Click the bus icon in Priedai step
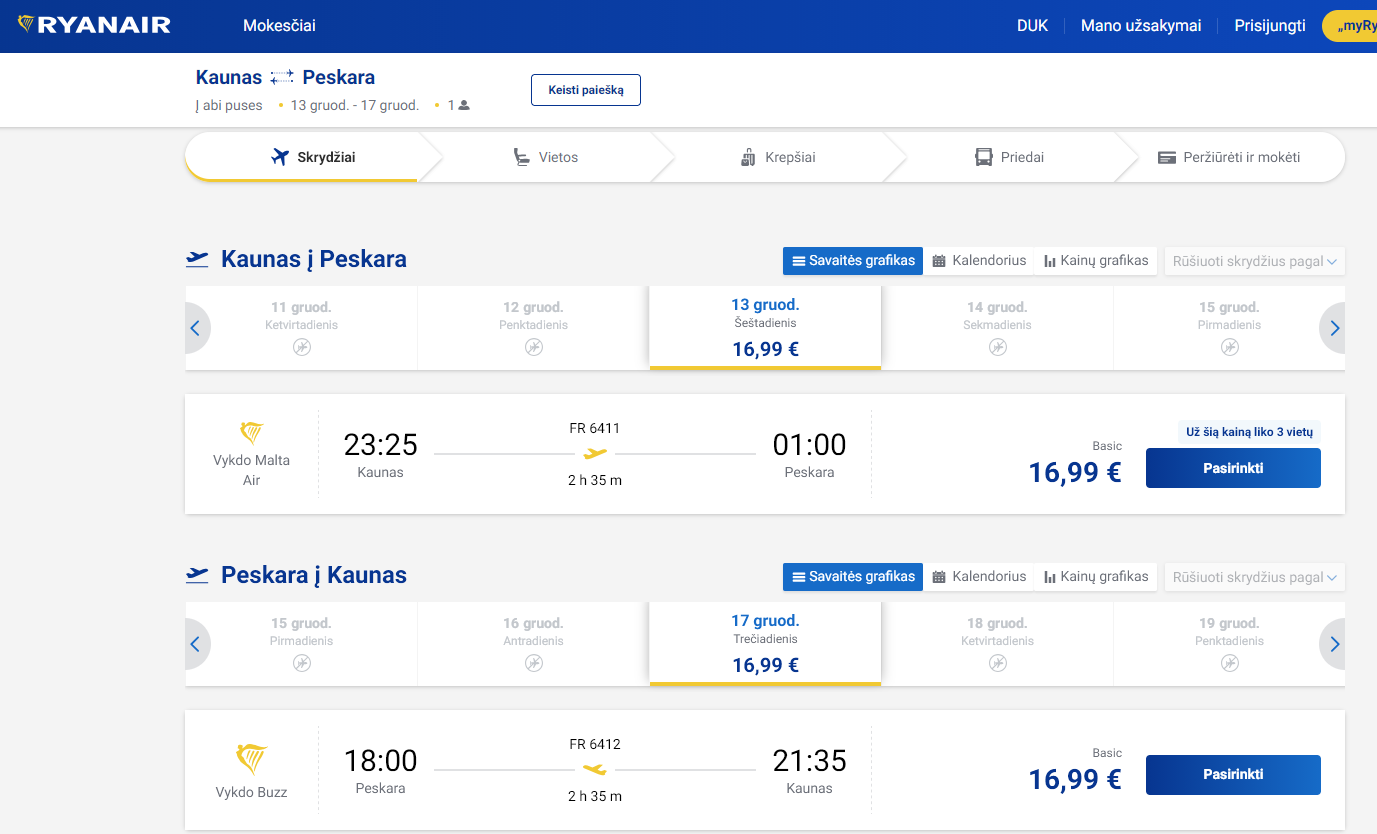1377x834 pixels. (x=984, y=157)
